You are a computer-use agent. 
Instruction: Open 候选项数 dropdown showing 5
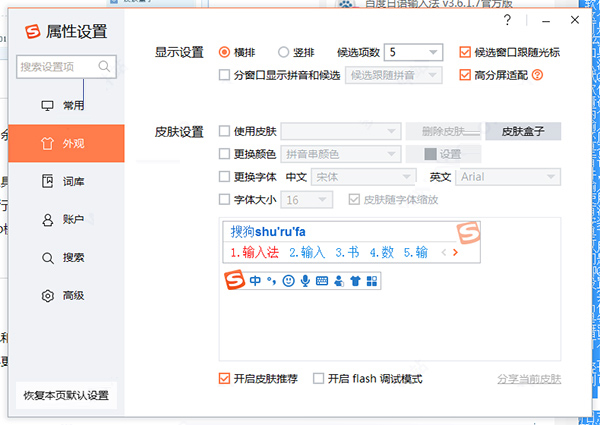point(413,52)
